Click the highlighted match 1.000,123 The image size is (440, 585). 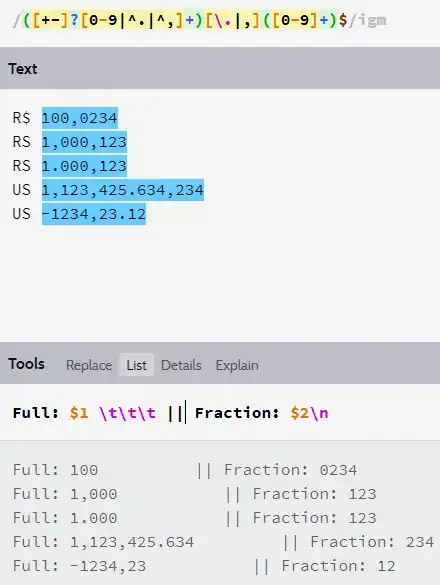coord(84,166)
